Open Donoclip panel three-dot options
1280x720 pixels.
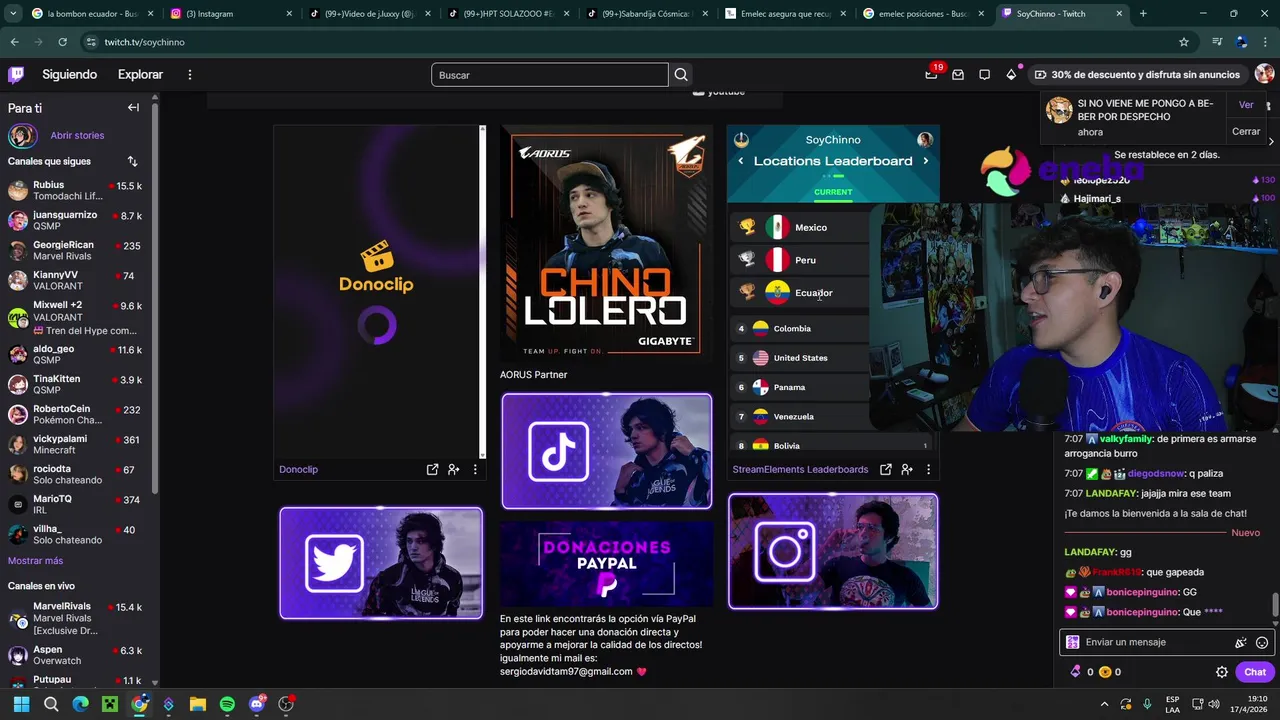click(475, 469)
